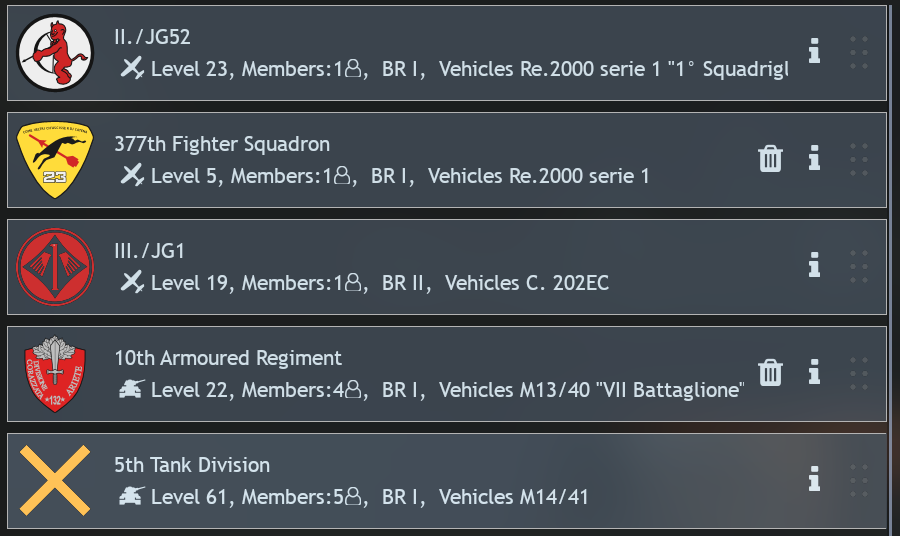This screenshot has width=900, height=536.
Task: Click the red diamond III./JG1 emblem
Action: click(55, 267)
